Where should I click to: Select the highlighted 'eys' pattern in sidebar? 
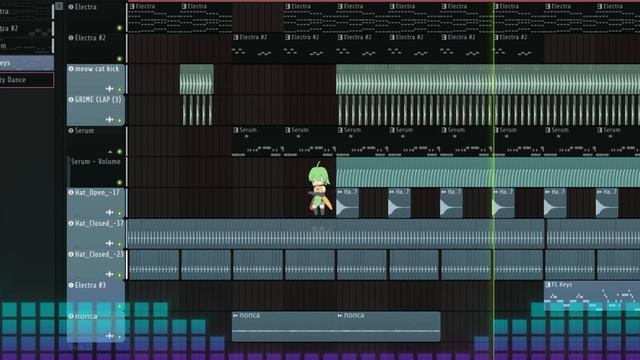pos(27,63)
